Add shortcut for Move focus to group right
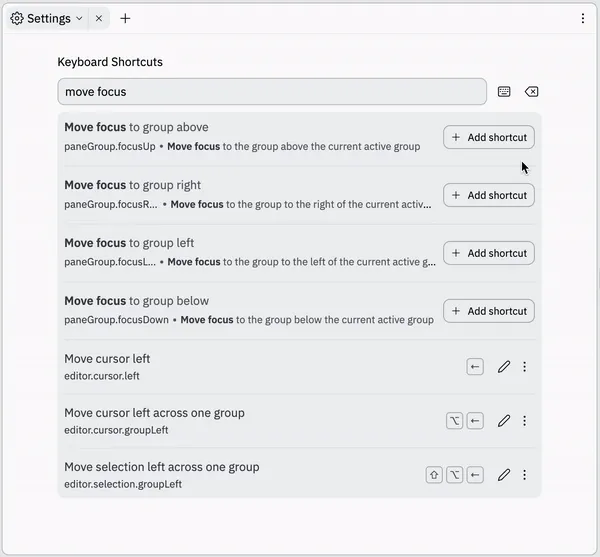 pos(489,195)
